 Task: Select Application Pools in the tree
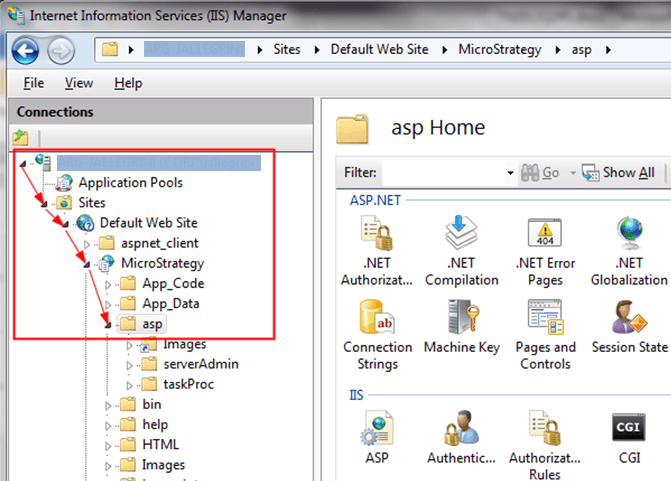[130, 183]
